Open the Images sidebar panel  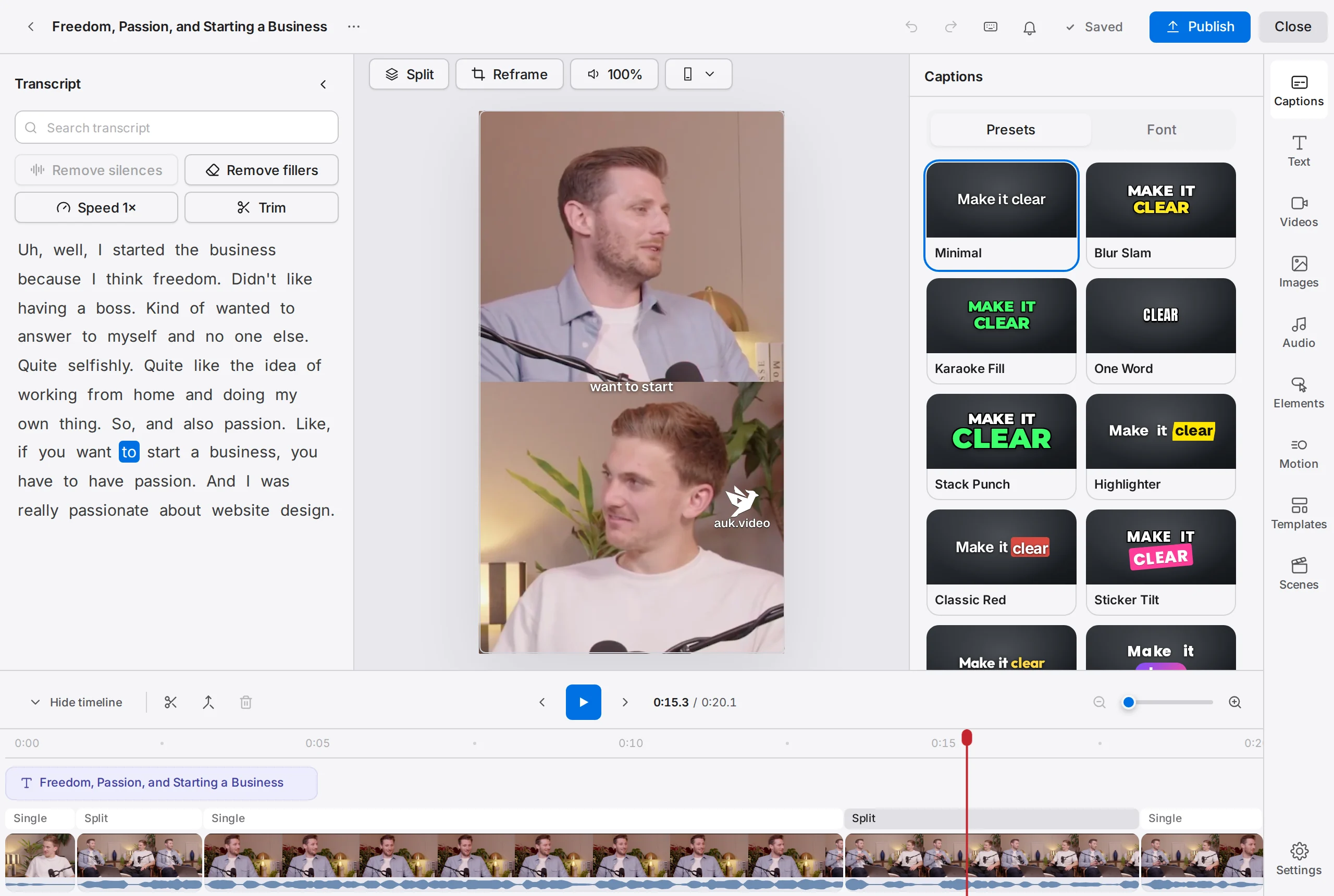pyautogui.click(x=1298, y=272)
